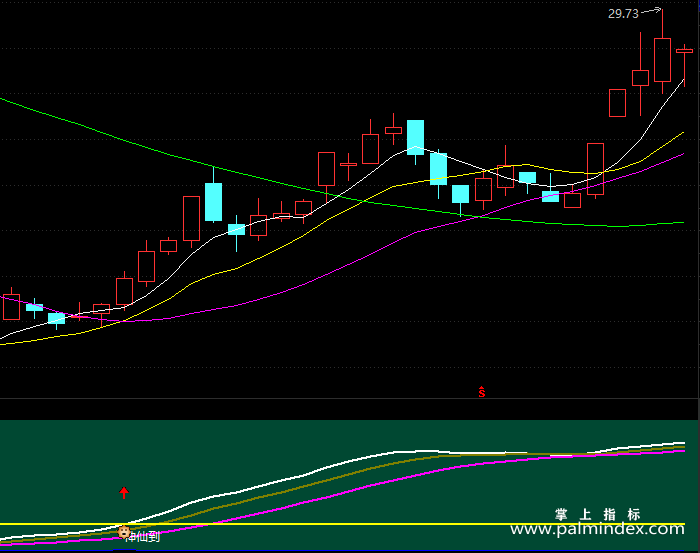The width and height of the screenshot is (700, 553).
Task: Click the red up arrow in the indicator panel
Action: pos(124,493)
